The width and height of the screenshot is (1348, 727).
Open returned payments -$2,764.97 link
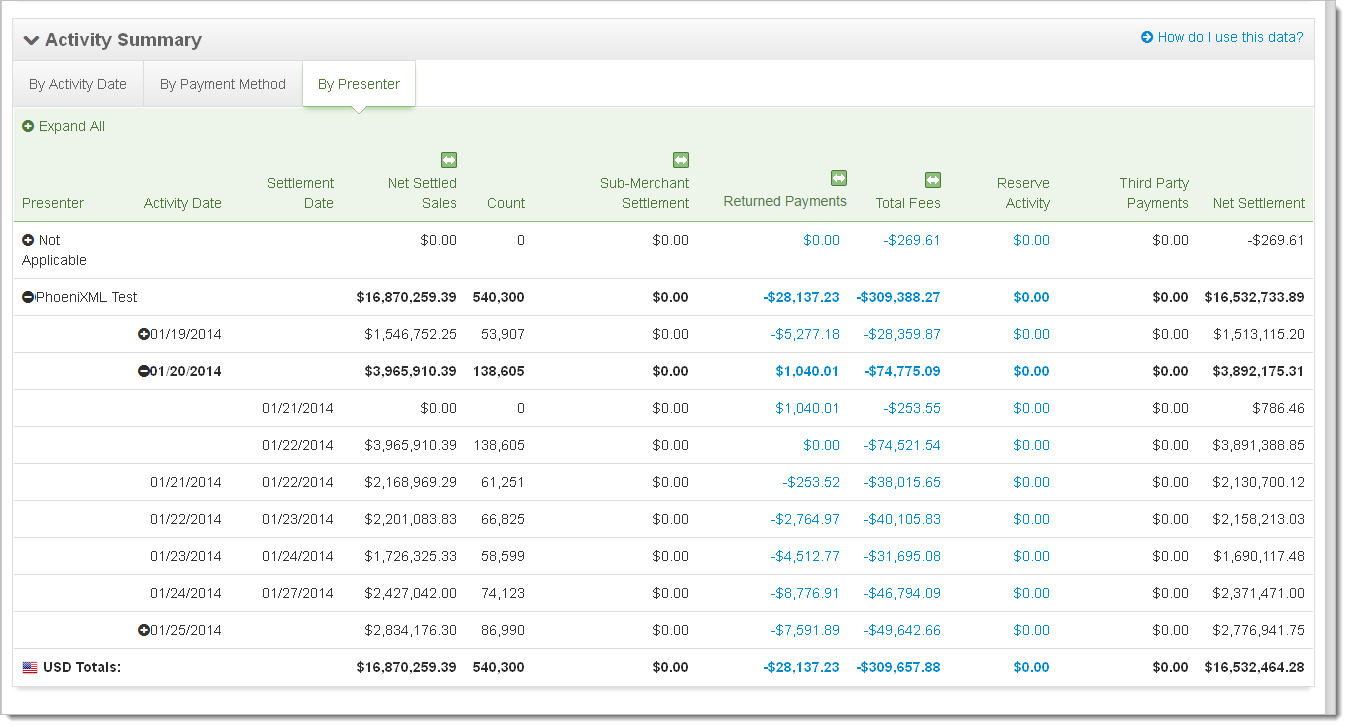point(805,519)
